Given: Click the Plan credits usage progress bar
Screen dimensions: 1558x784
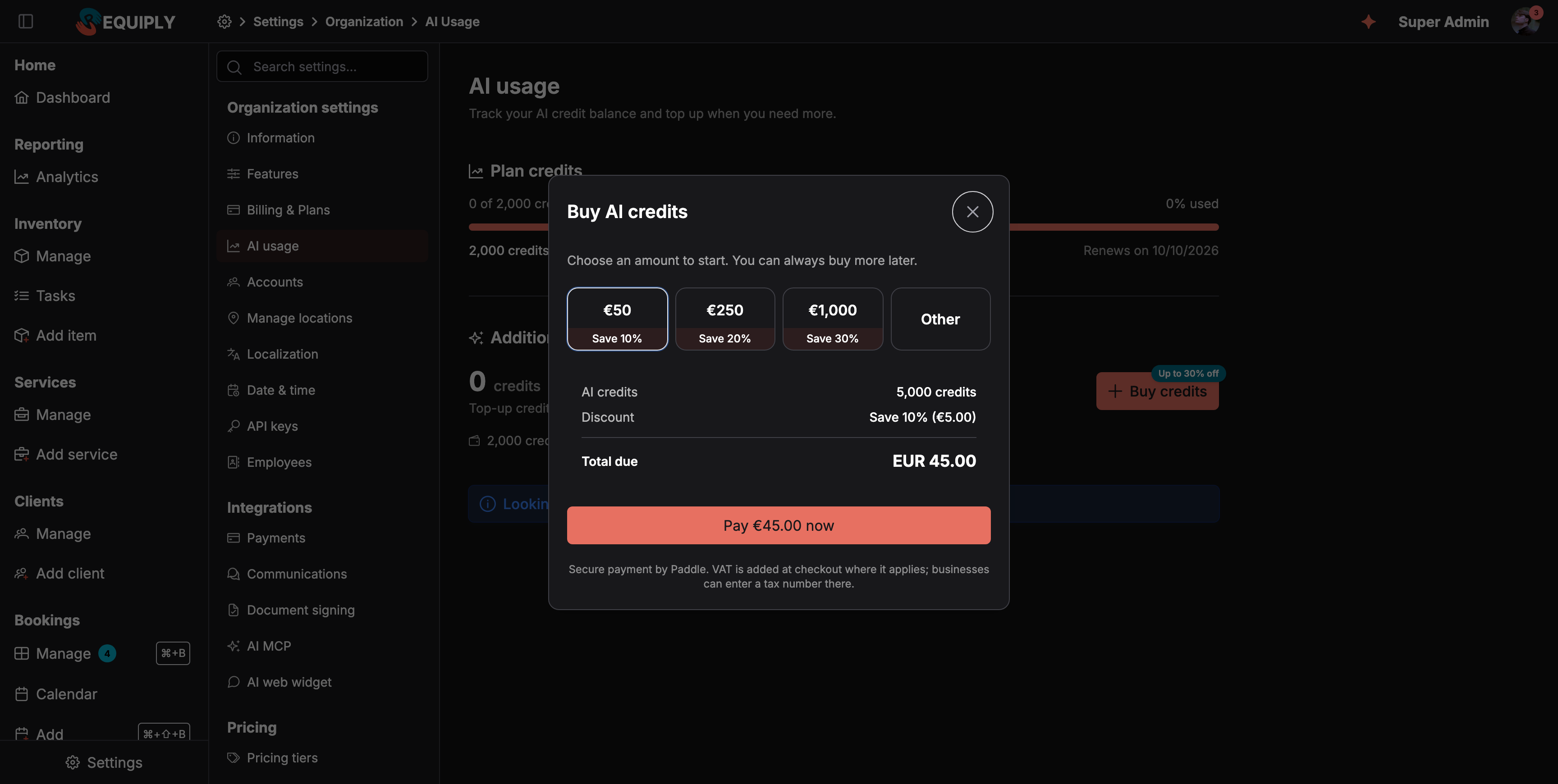Looking at the screenshot, I should 843,227.
